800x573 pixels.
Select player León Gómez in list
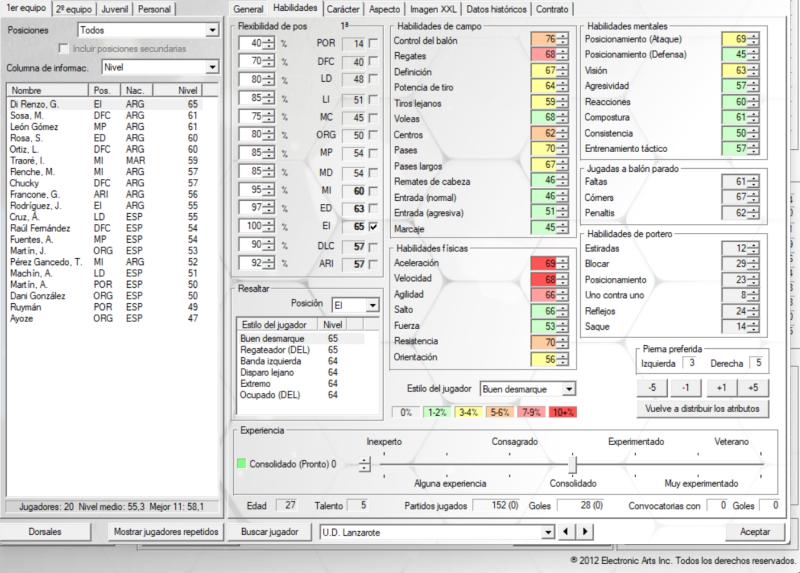coord(105,127)
